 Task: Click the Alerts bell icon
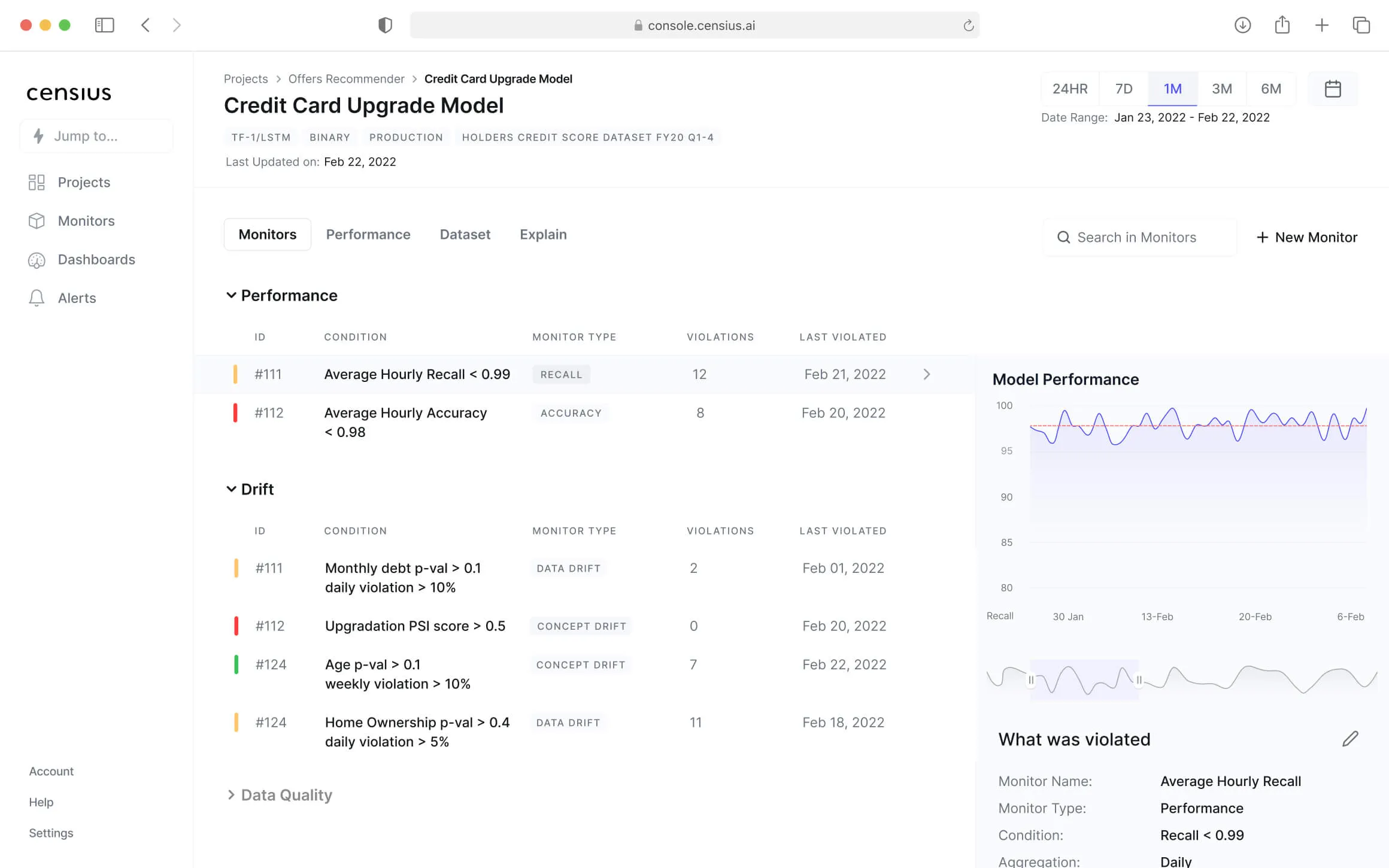tap(36, 298)
